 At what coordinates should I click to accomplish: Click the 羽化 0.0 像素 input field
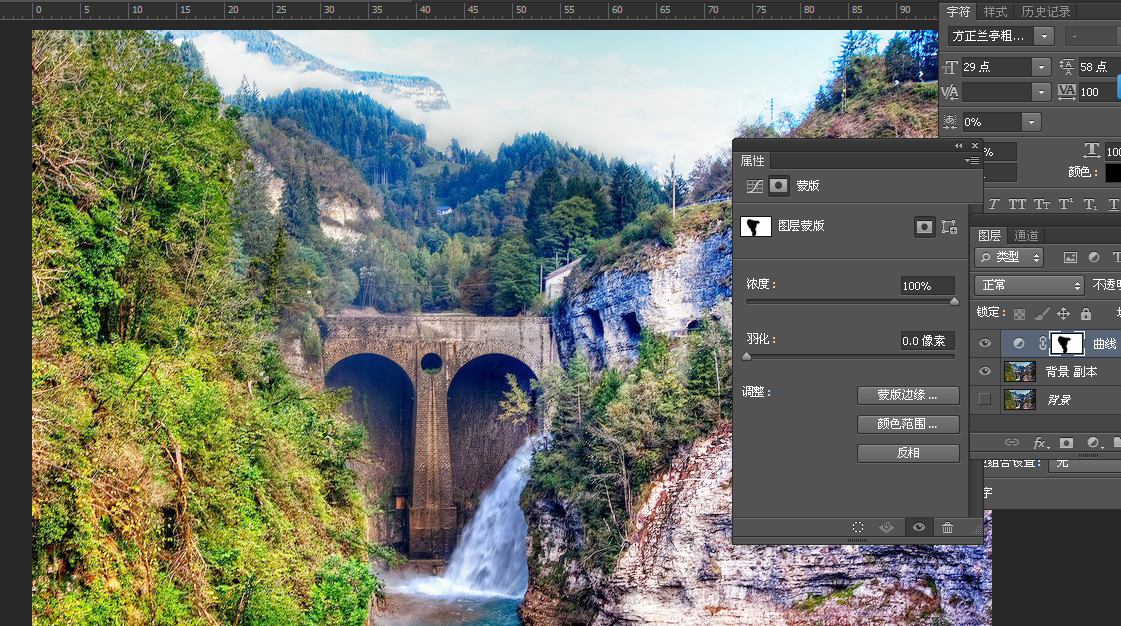tap(927, 341)
